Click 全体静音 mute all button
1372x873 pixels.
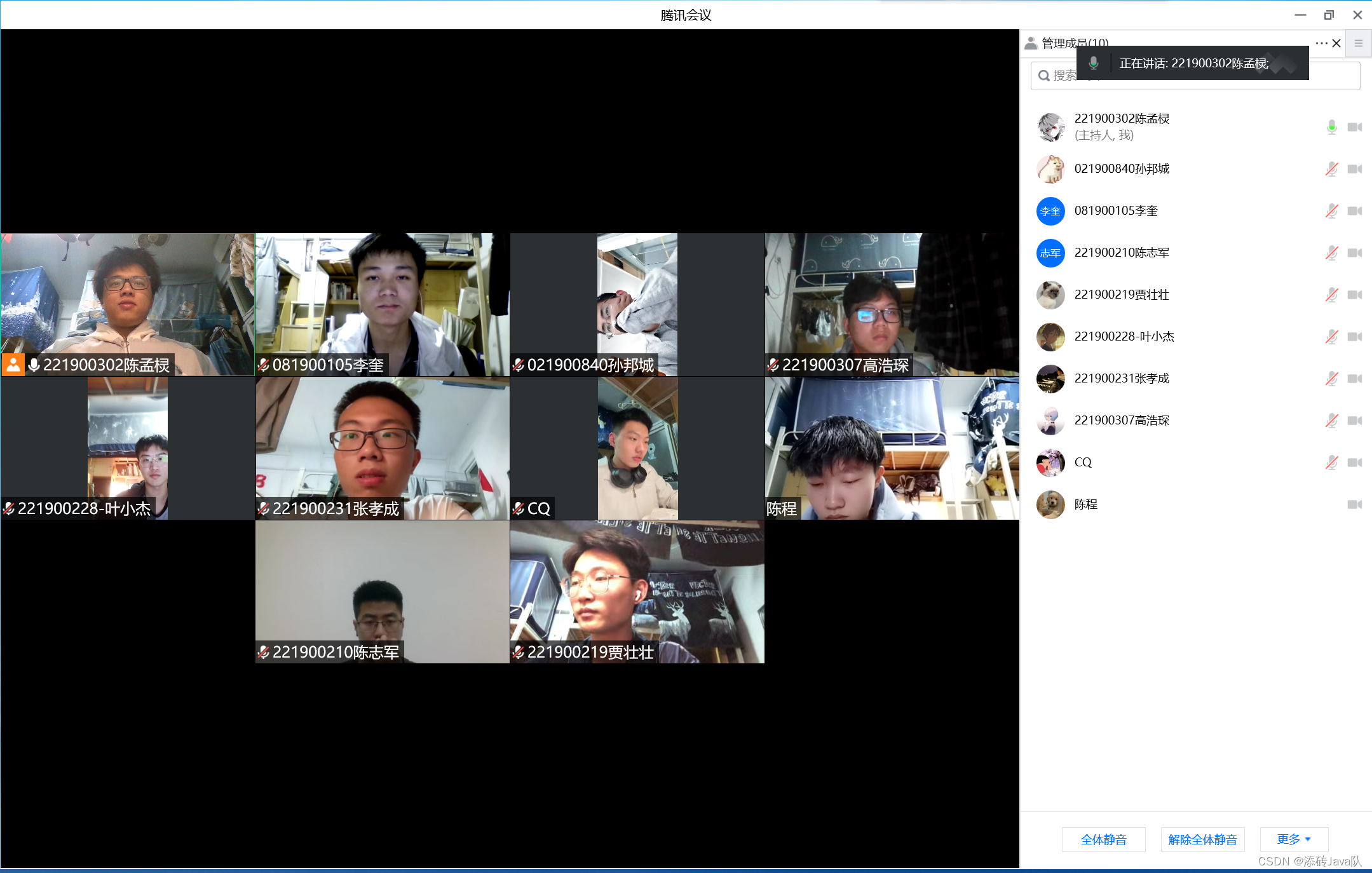(x=1103, y=839)
